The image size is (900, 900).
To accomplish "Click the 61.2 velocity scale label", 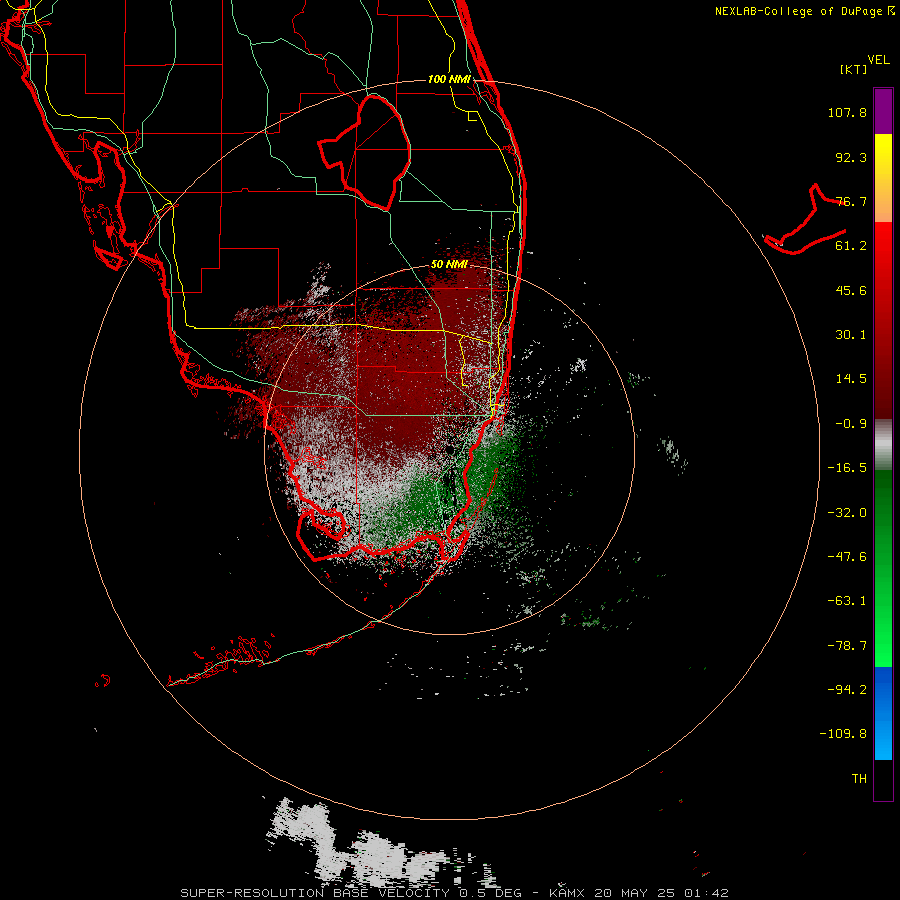I will 851,246.
